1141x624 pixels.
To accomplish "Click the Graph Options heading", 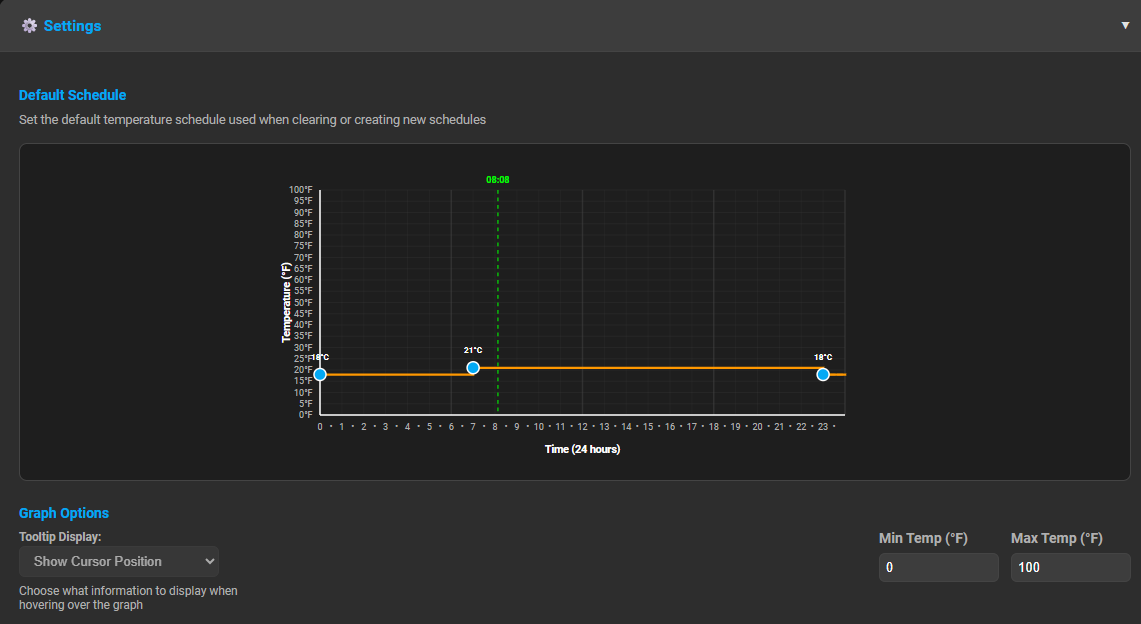I will click(64, 513).
